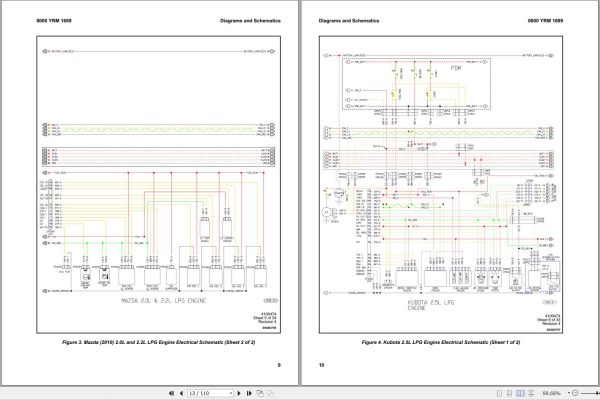Go to previous view icon

(260, 393)
